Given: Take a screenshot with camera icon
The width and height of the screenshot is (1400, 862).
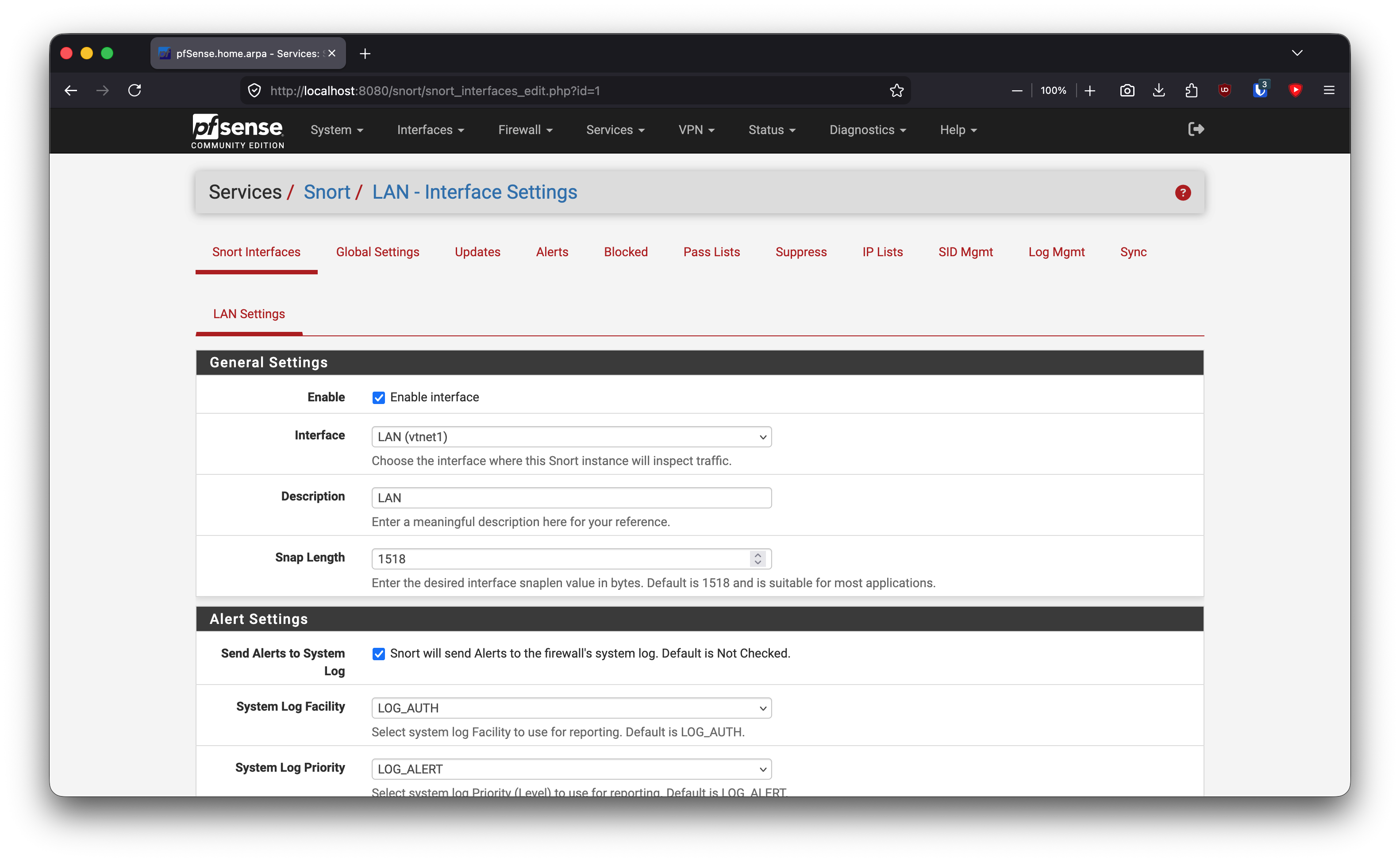Looking at the screenshot, I should point(1127,91).
